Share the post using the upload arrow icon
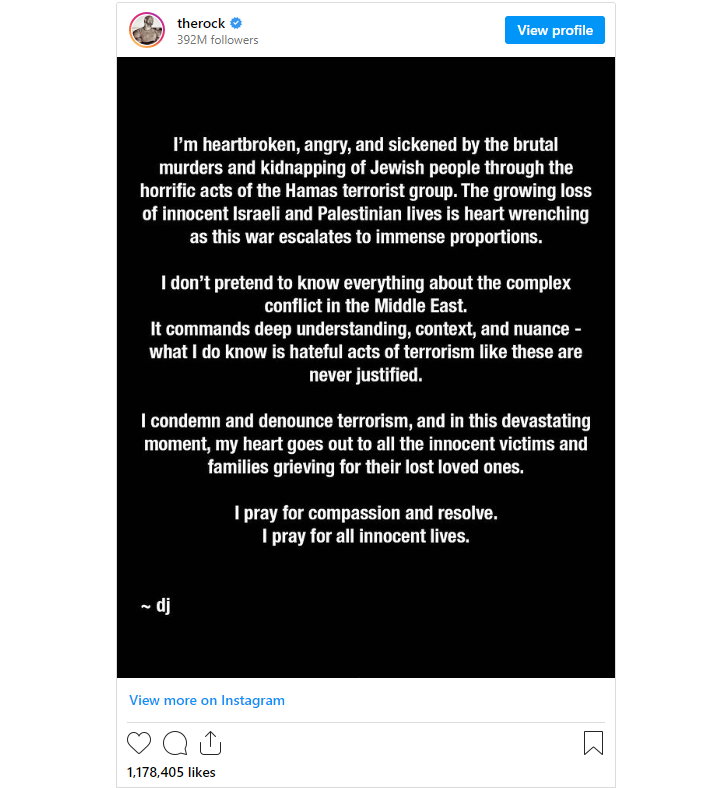Viewport: 713px width, 788px height. point(210,743)
